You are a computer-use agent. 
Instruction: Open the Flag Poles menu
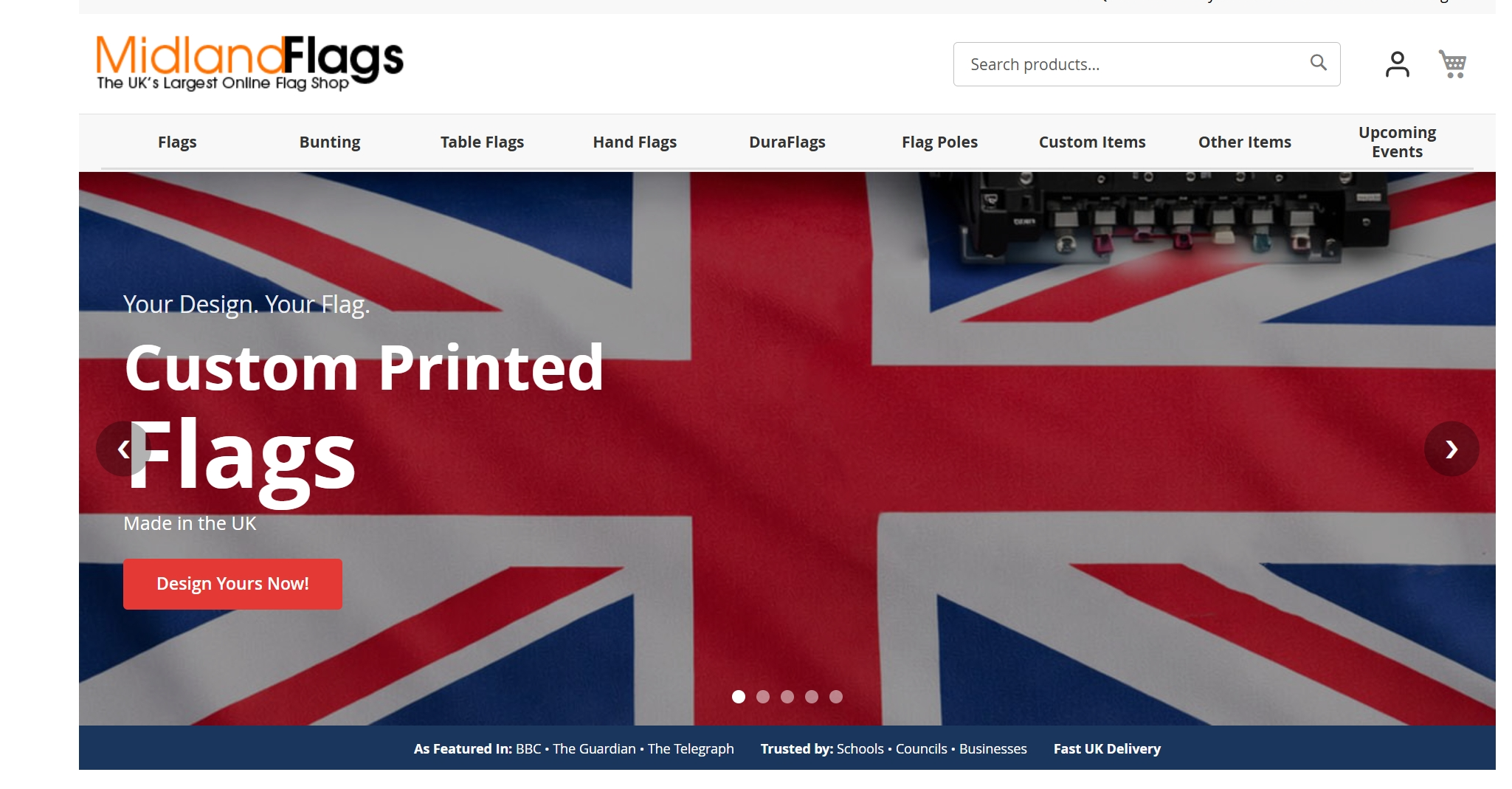[939, 142]
